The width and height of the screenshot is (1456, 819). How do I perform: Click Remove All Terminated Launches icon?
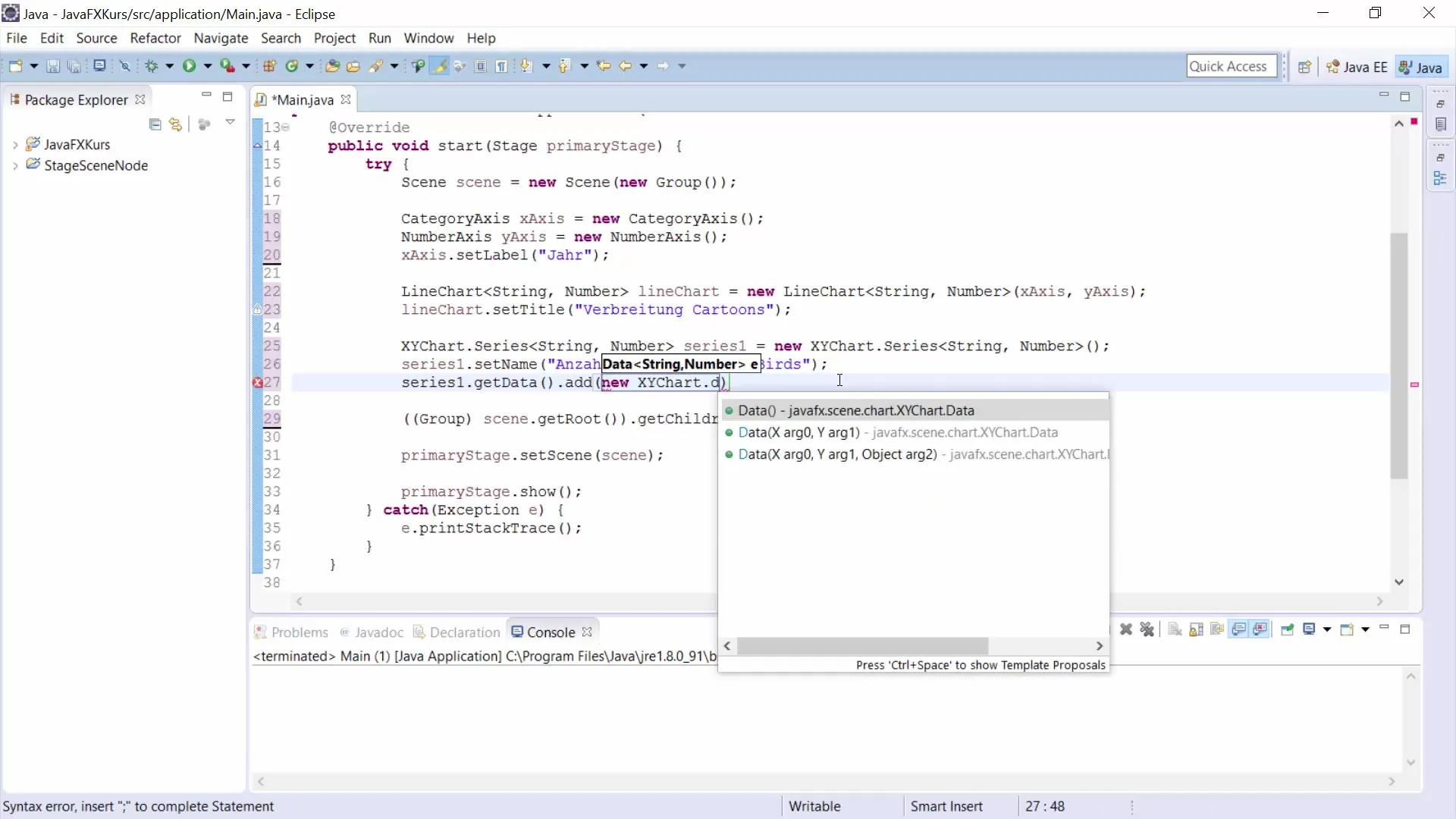(x=1147, y=629)
